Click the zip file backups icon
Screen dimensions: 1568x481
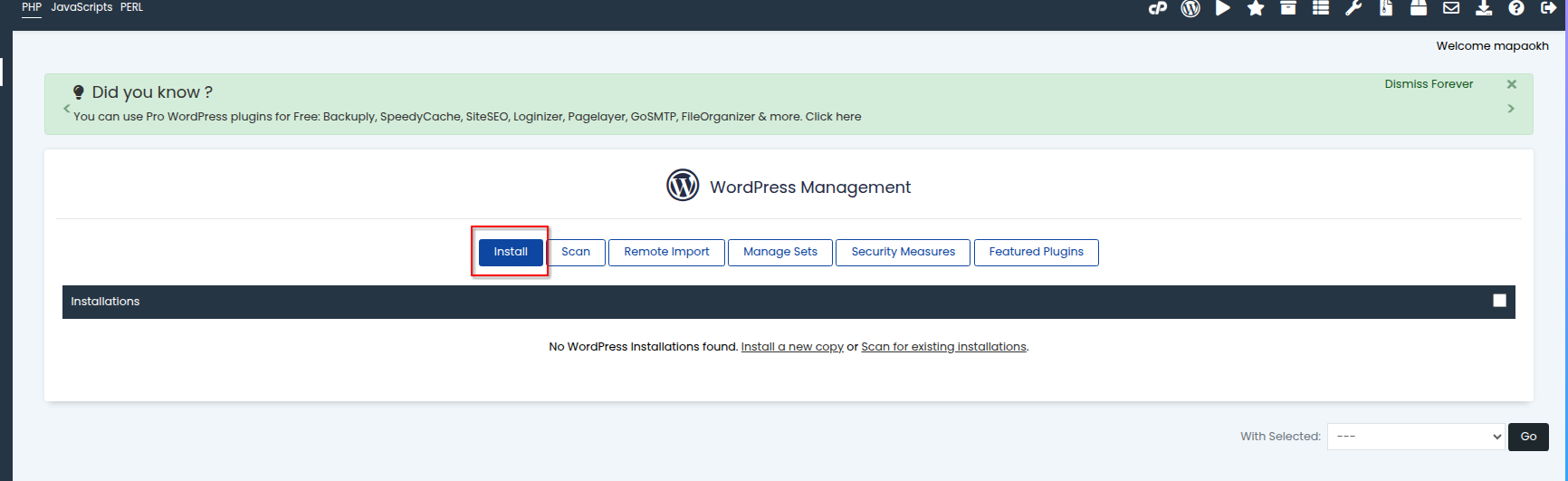pyautogui.click(x=1386, y=8)
